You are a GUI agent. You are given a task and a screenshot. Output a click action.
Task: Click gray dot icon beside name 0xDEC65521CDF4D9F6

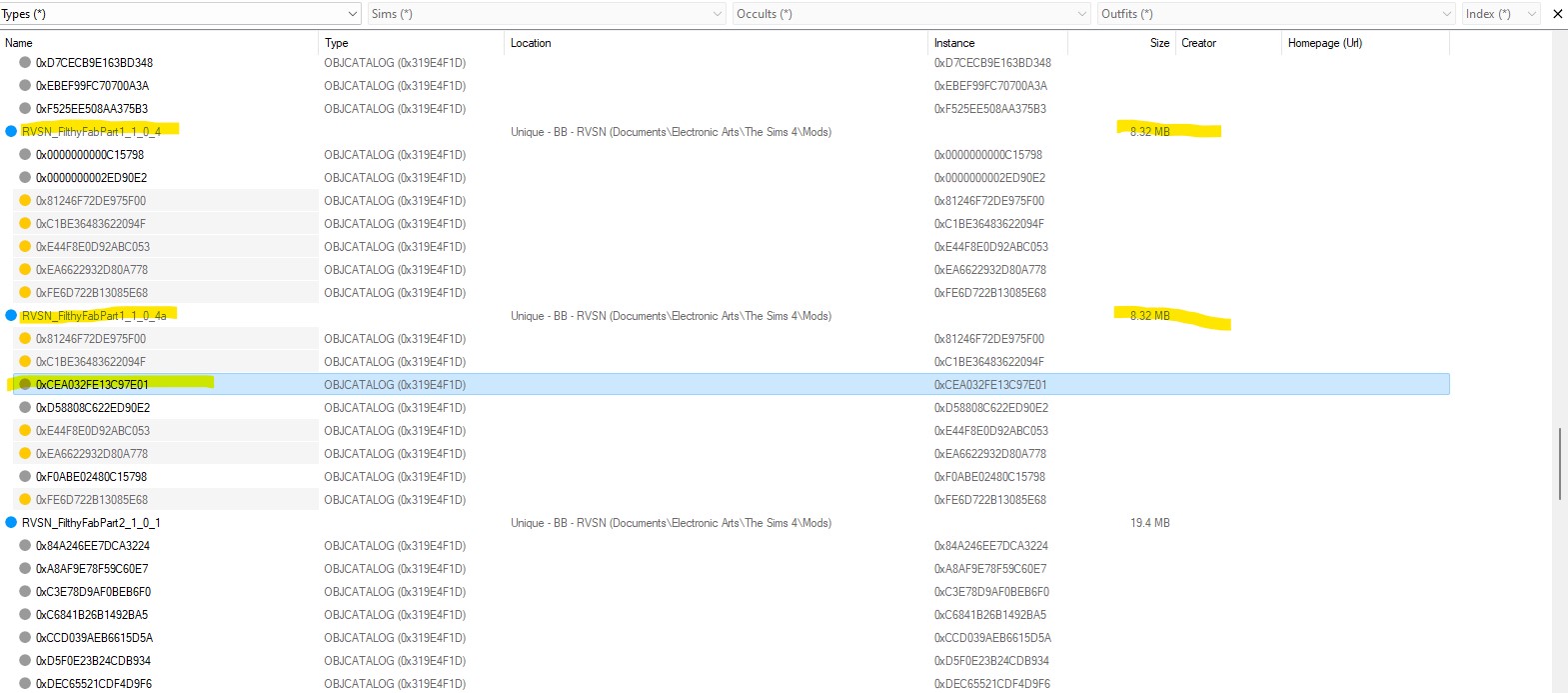[25, 683]
